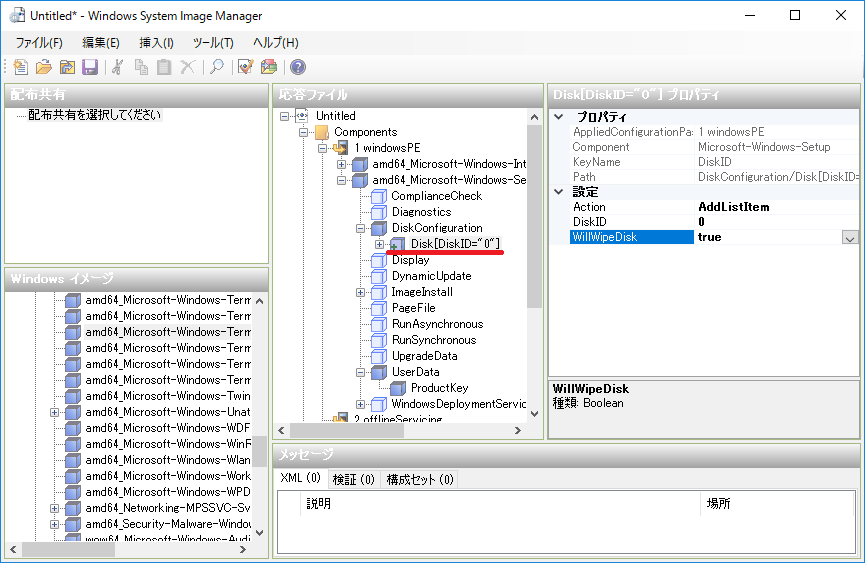Image resolution: width=865 pixels, height=563 pixels.
Task: Click the Windows image pane scroll-down arrow
Action: tap(260, 533)
